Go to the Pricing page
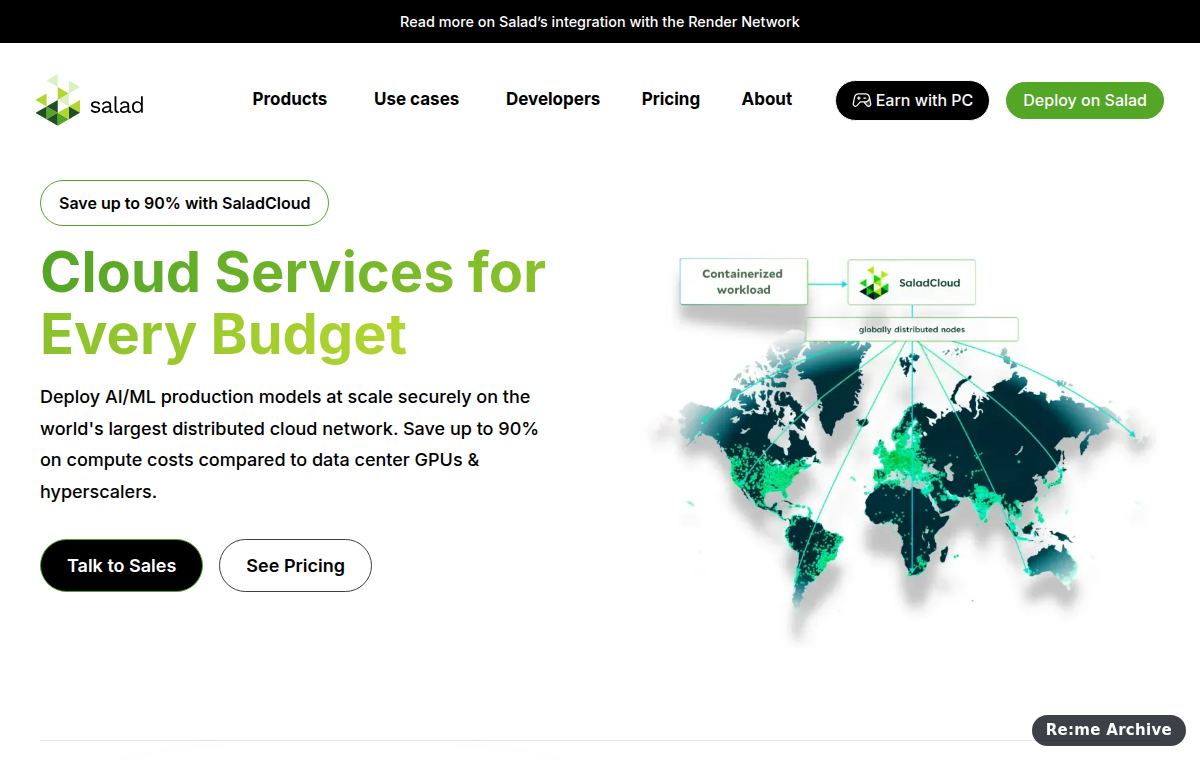The height and width of the screenshot is (760, 1200). tap(671, 99)
